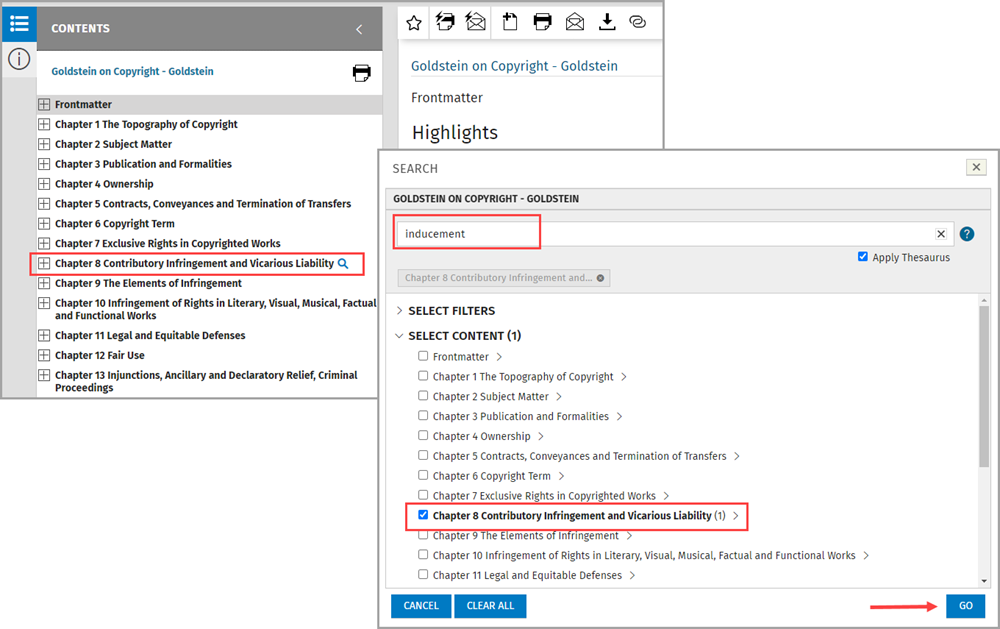
Task: Copy link to document icon
Action: pos(638,22)
